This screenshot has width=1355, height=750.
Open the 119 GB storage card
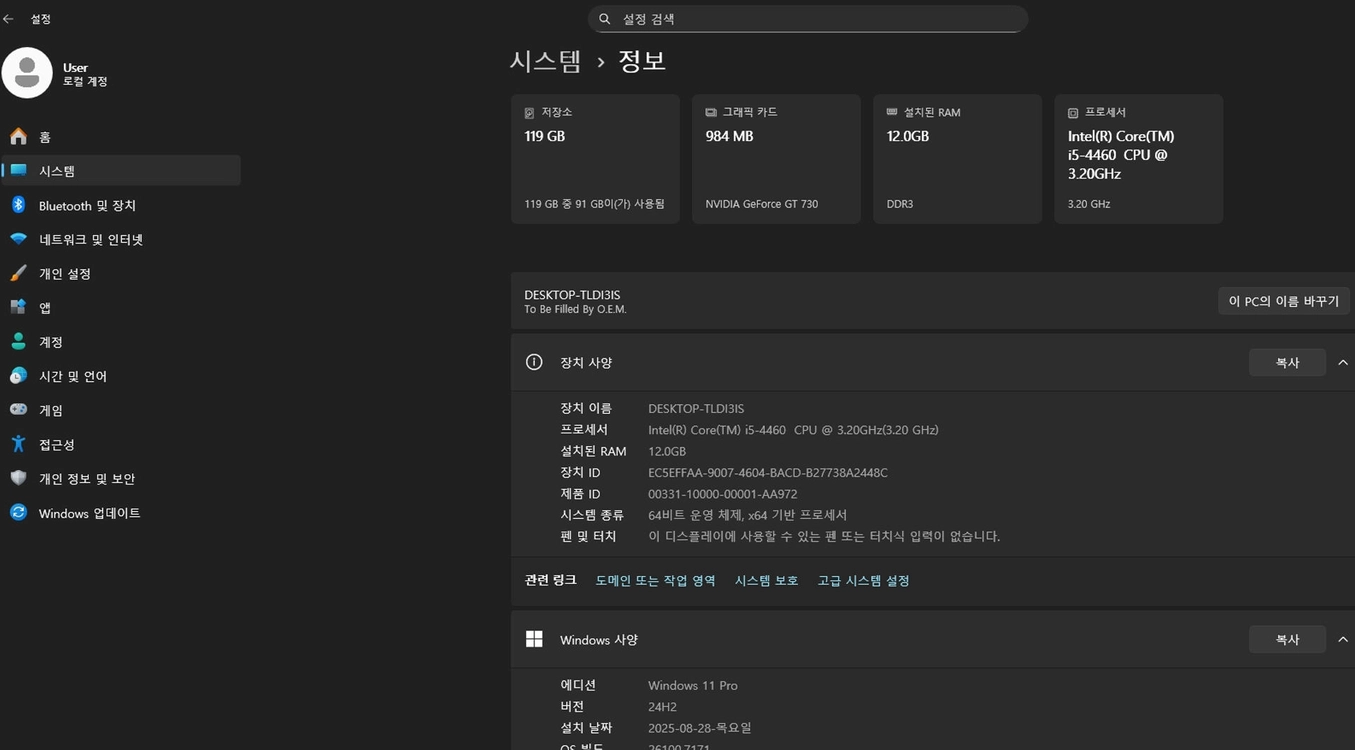coord(595,159)
